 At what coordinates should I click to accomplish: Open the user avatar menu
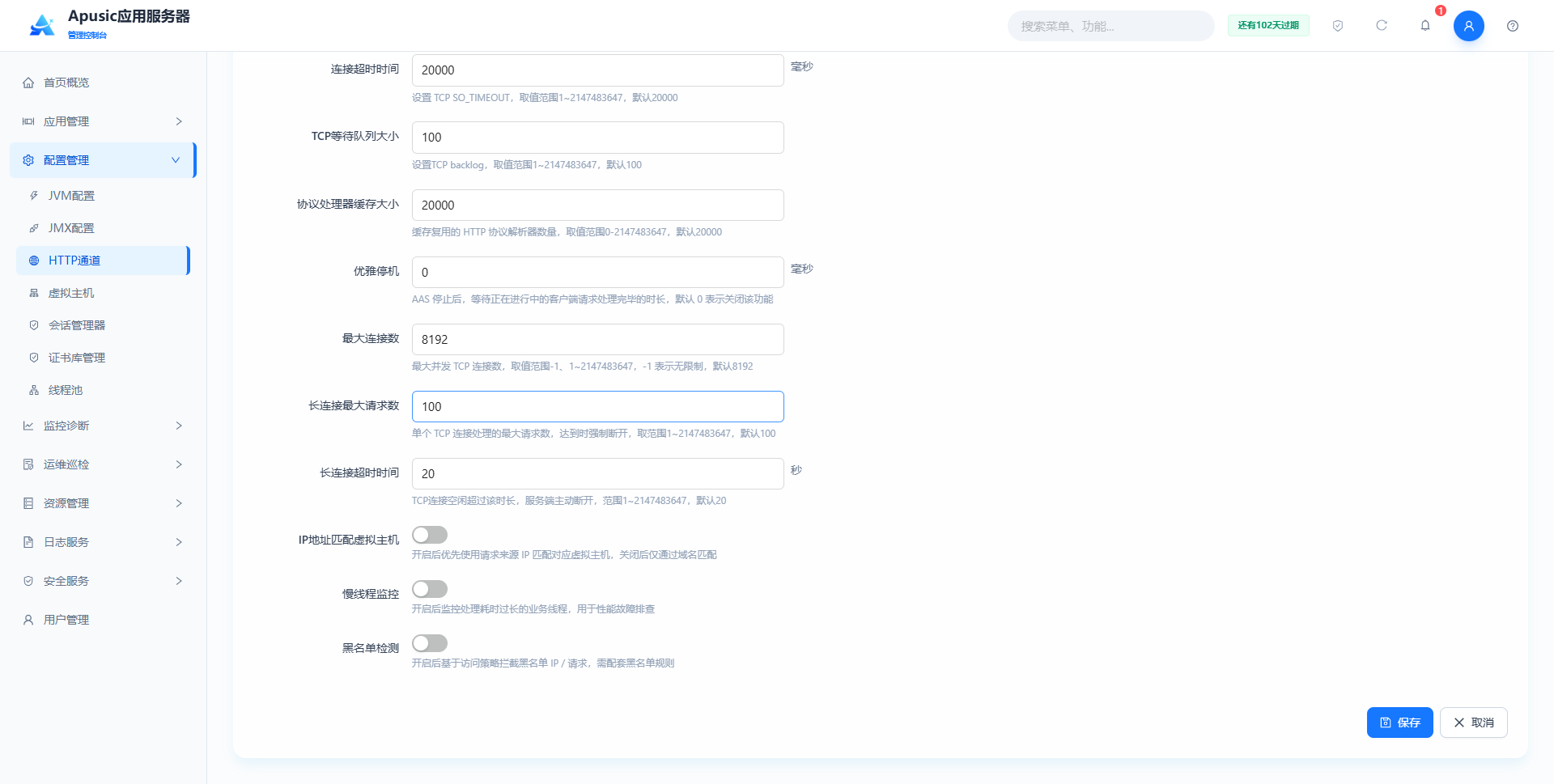(x=1469, y=26)
